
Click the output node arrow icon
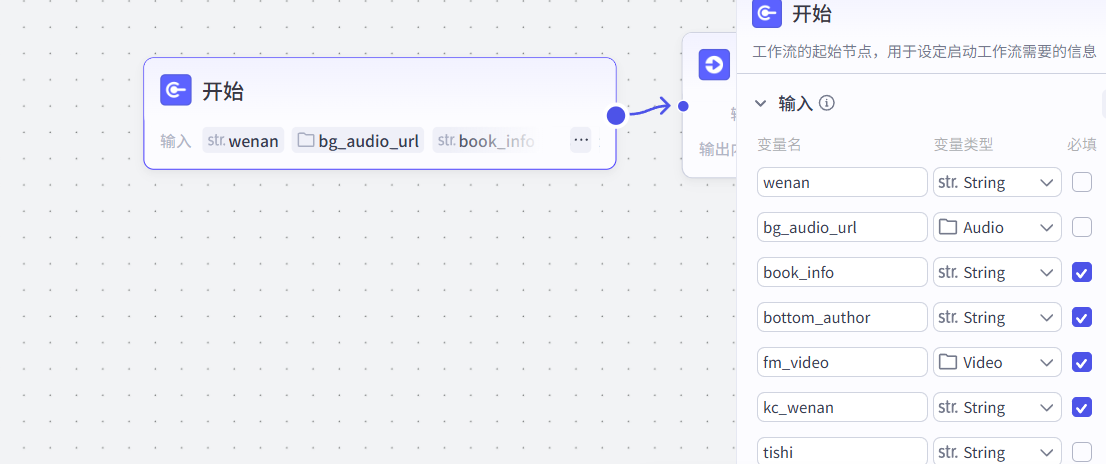(x=714, y=65)
